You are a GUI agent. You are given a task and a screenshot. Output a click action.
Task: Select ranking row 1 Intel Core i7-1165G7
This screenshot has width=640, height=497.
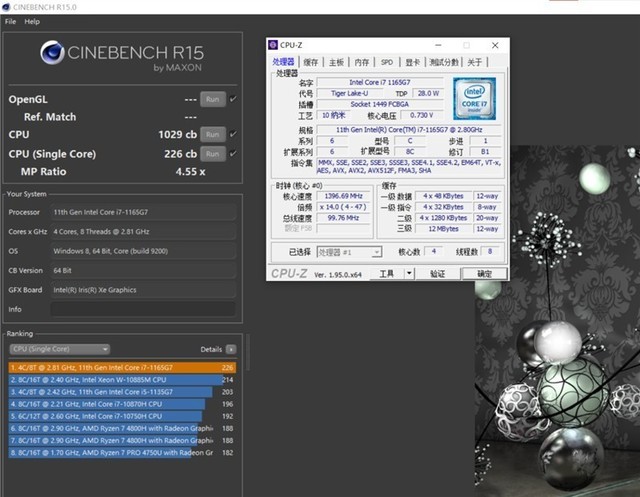pos(122,368)
